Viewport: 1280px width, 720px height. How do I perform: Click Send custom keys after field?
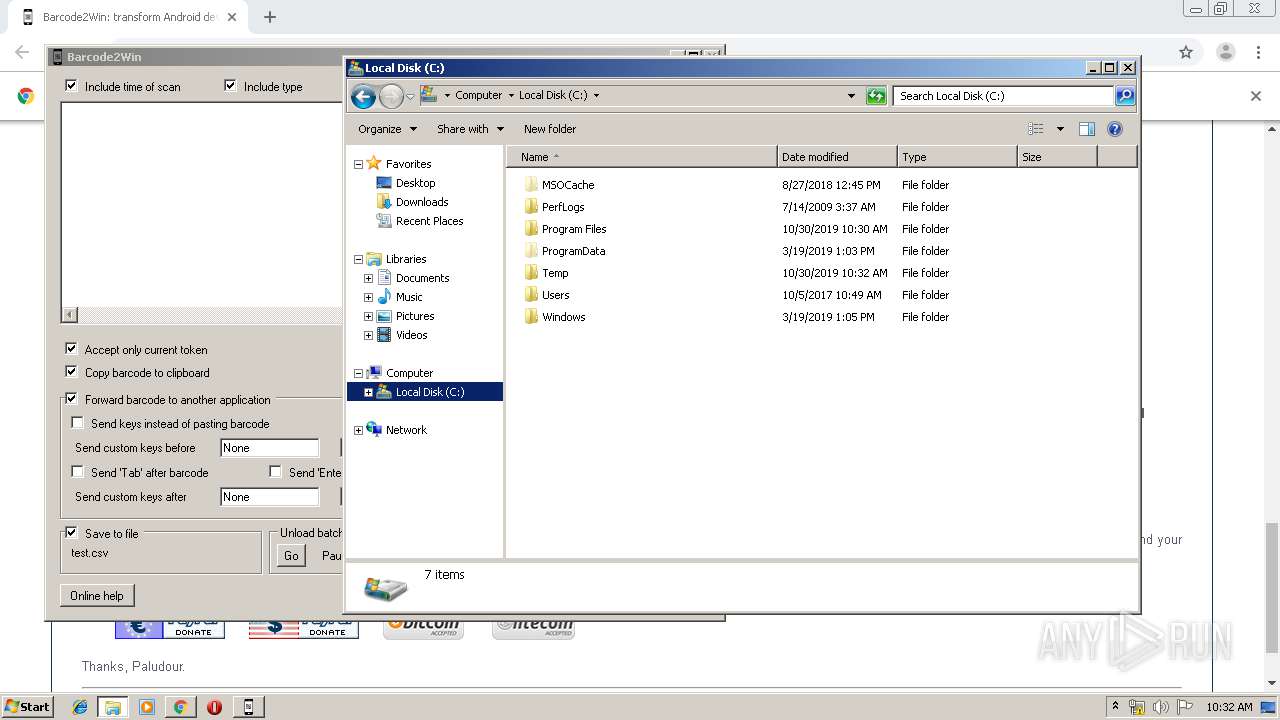pyautogui.click(x=269, y=497)
